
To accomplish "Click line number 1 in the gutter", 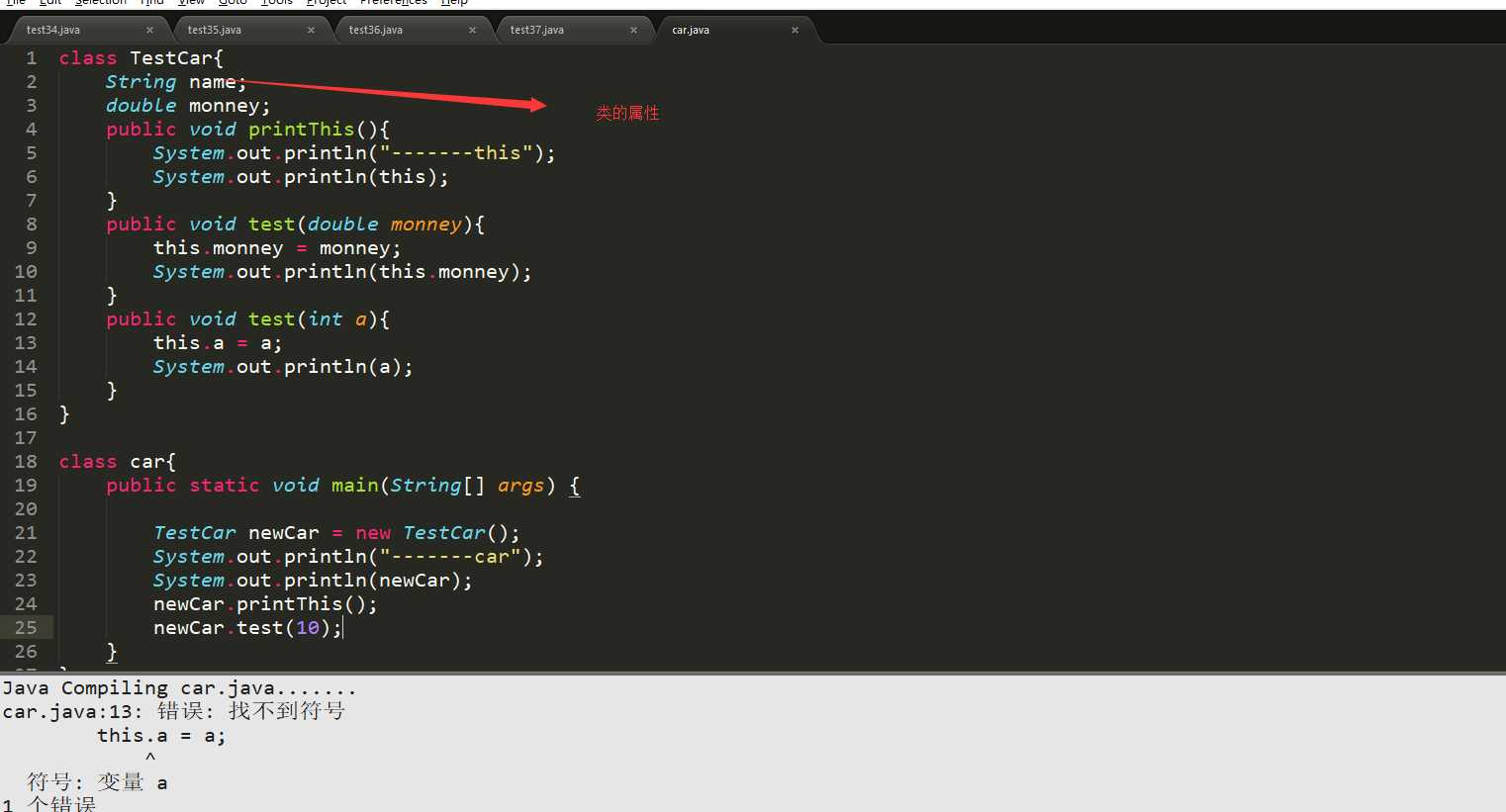I will [32, 58].
